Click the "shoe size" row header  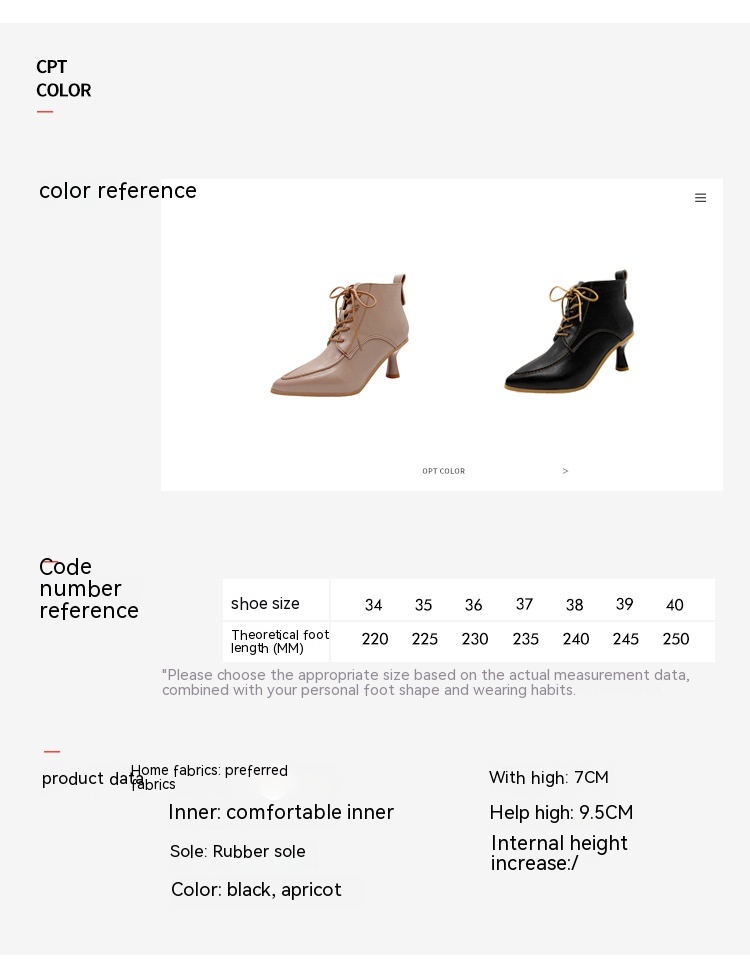[265, 604]
